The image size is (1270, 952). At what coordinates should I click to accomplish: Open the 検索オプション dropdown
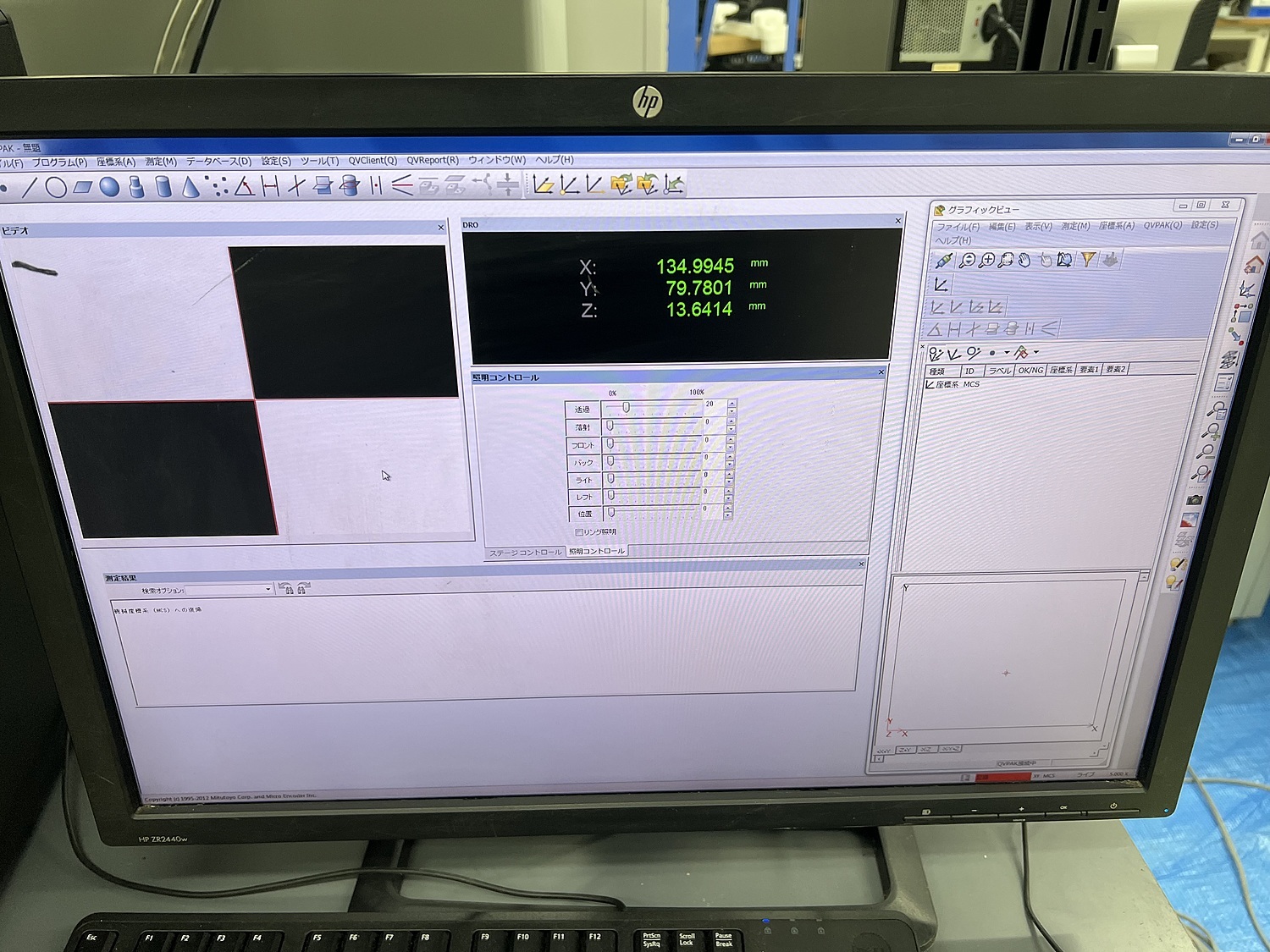(x=268, y=589)
